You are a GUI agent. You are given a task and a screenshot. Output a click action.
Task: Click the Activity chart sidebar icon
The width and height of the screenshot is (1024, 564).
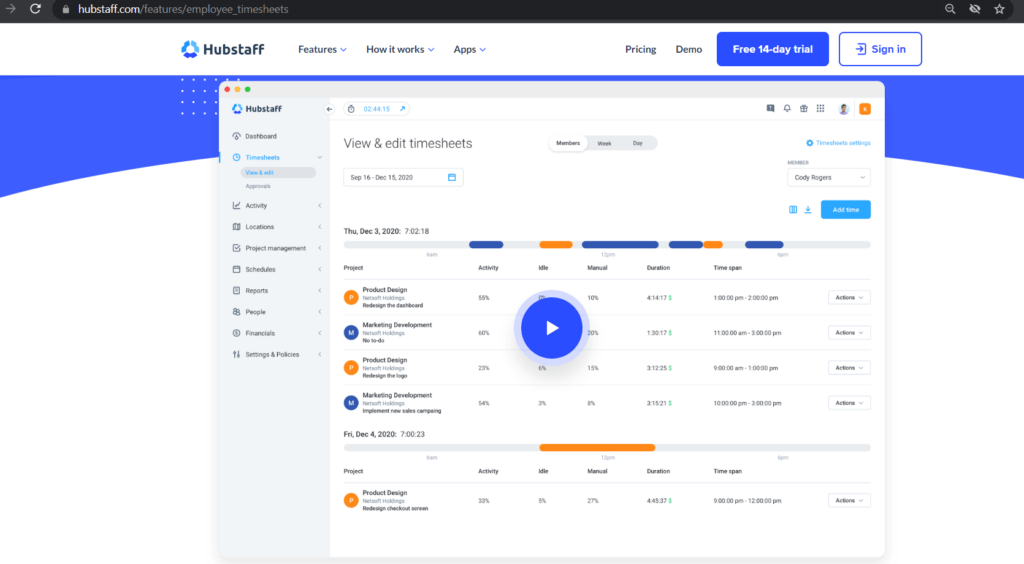pyautogui.click(x=236, y=206)
